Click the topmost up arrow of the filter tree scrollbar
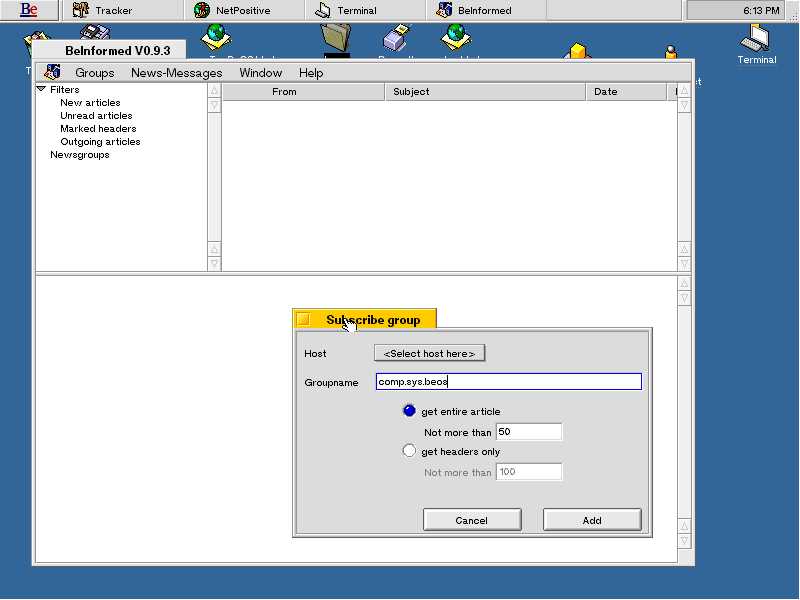Screen dimensions: 800x600 [214, 91]
